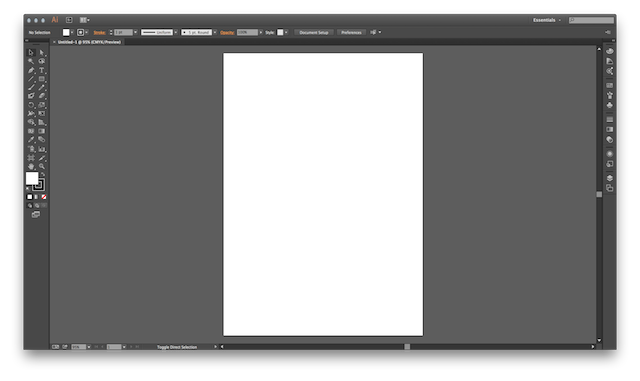This screenshot has height=381, width=640.
Task: Select the Lasso tool
Action: click(x=42, y=61)
